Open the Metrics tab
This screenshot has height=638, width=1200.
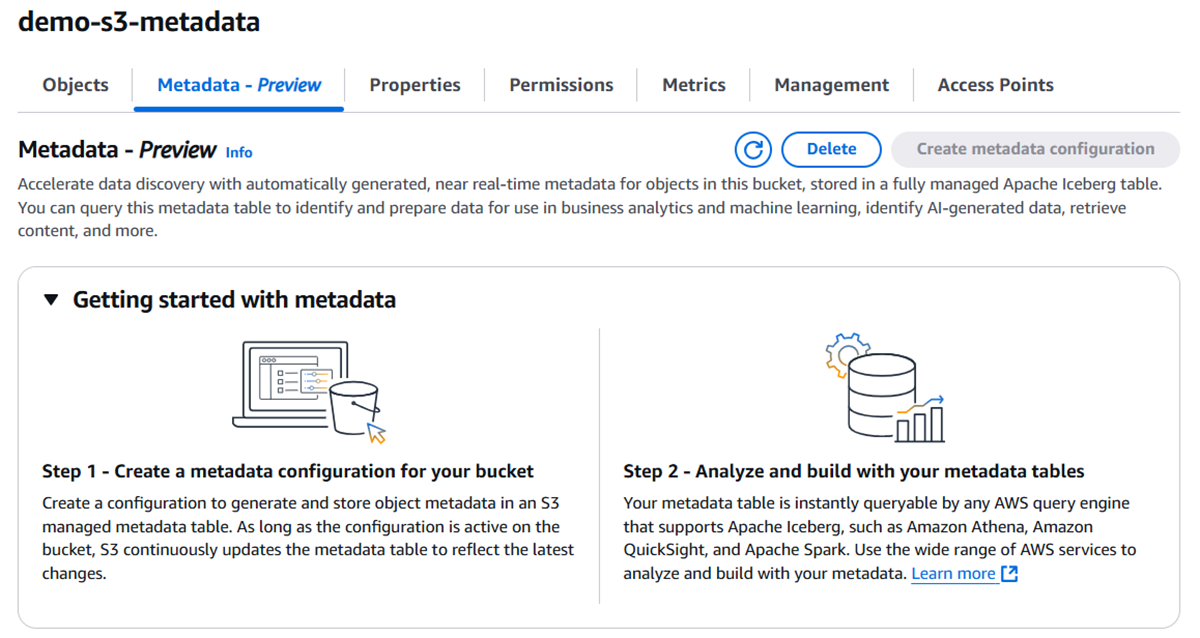[694, 85]
